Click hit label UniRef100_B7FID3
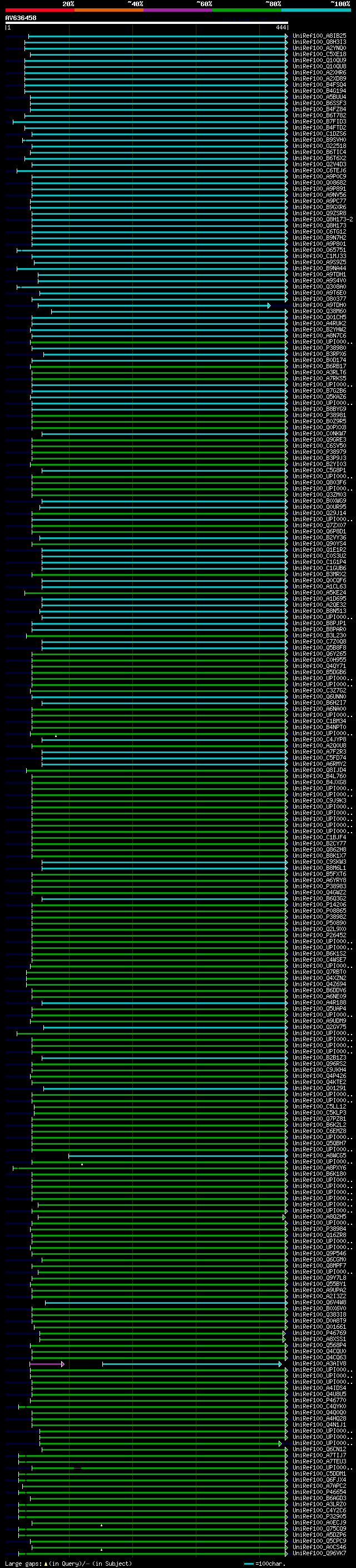This screenshot has width=356, height=1568. (x=319, y=122)
